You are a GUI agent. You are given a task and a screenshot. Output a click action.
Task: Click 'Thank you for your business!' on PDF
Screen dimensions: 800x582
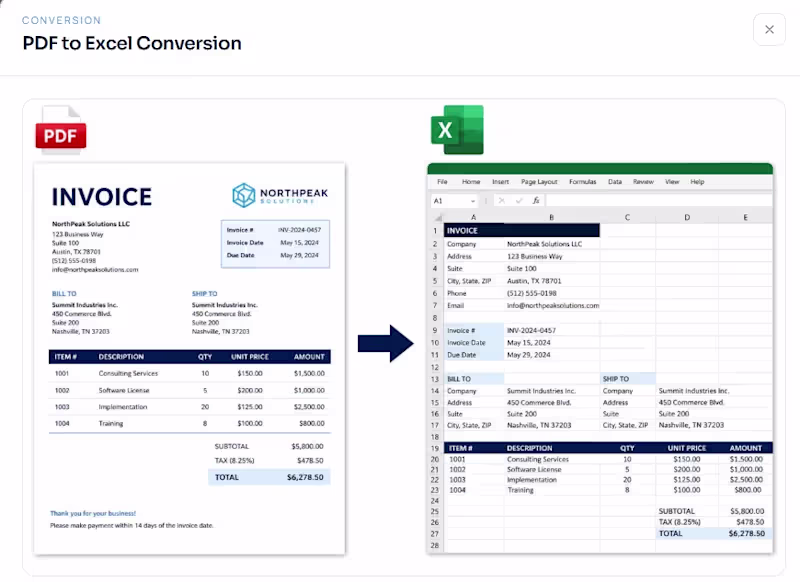[93, 513]
